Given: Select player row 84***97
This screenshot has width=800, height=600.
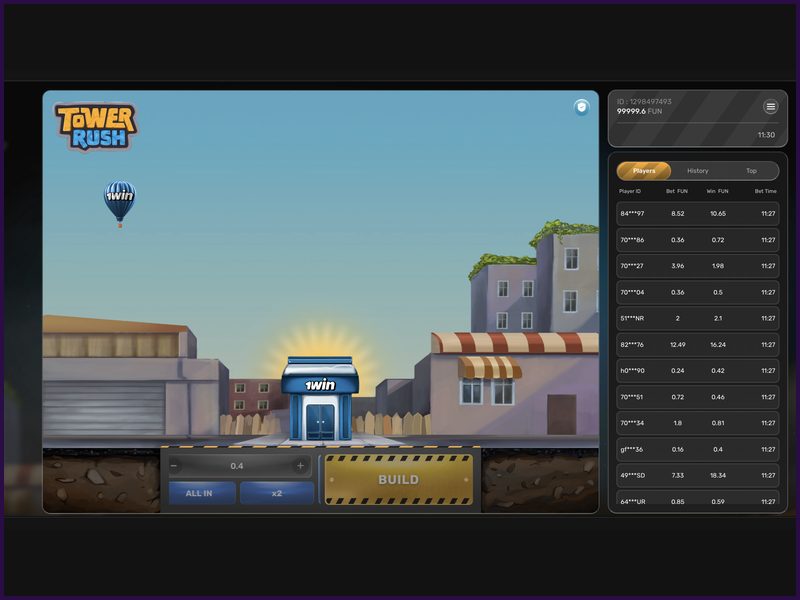Looking at the screenshot, I should tap(697, 213).
